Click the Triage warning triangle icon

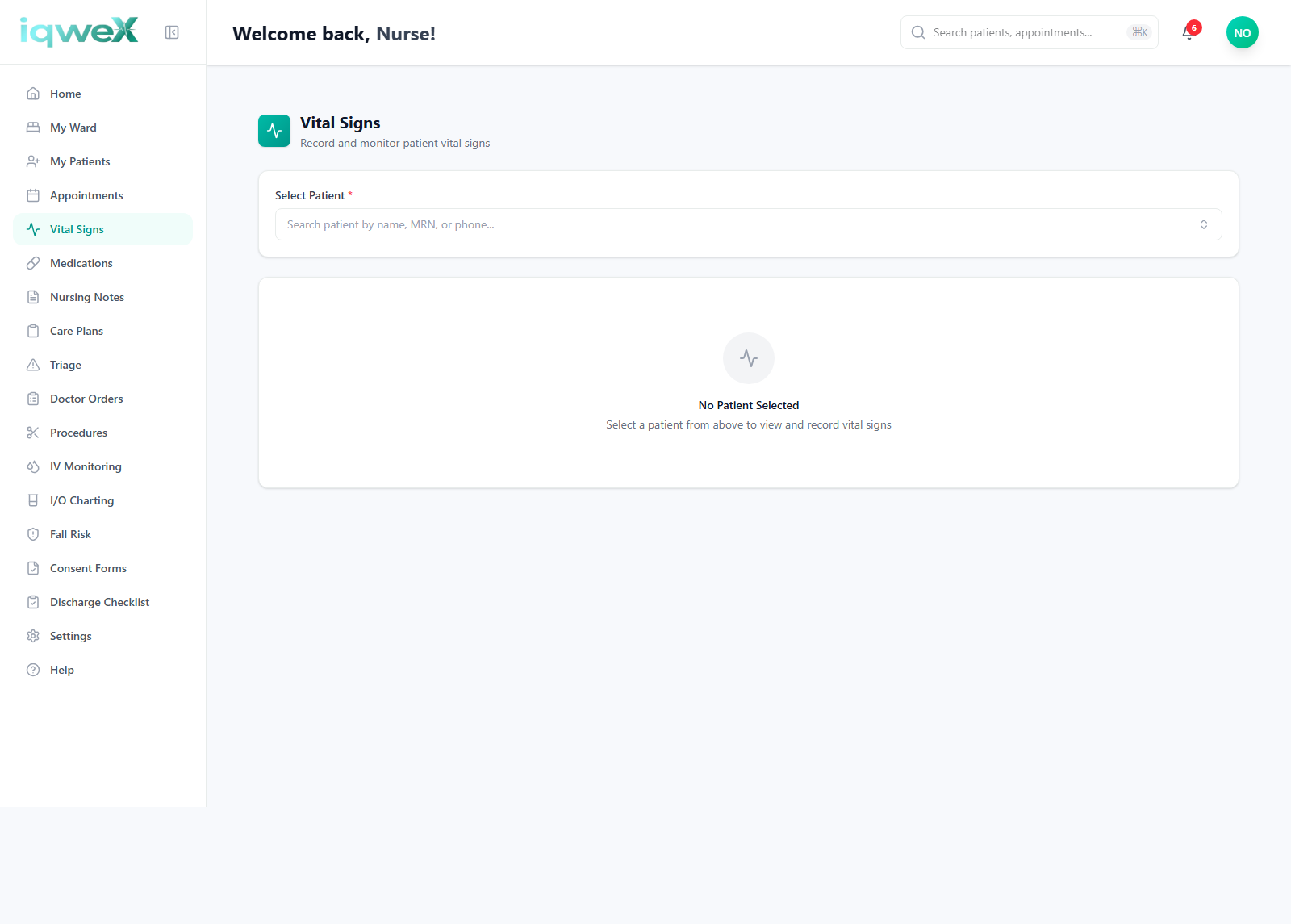(x=33, y=365)
